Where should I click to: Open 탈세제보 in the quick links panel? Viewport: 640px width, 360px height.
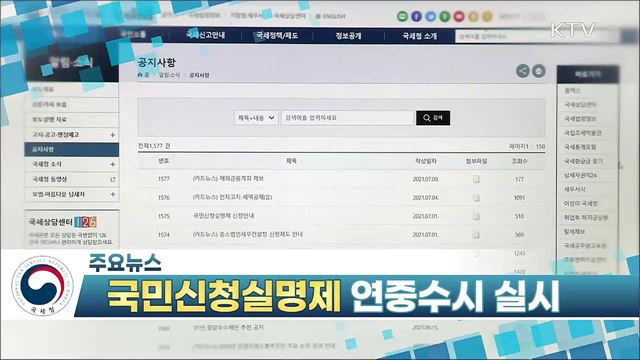[x=575, y=231]
